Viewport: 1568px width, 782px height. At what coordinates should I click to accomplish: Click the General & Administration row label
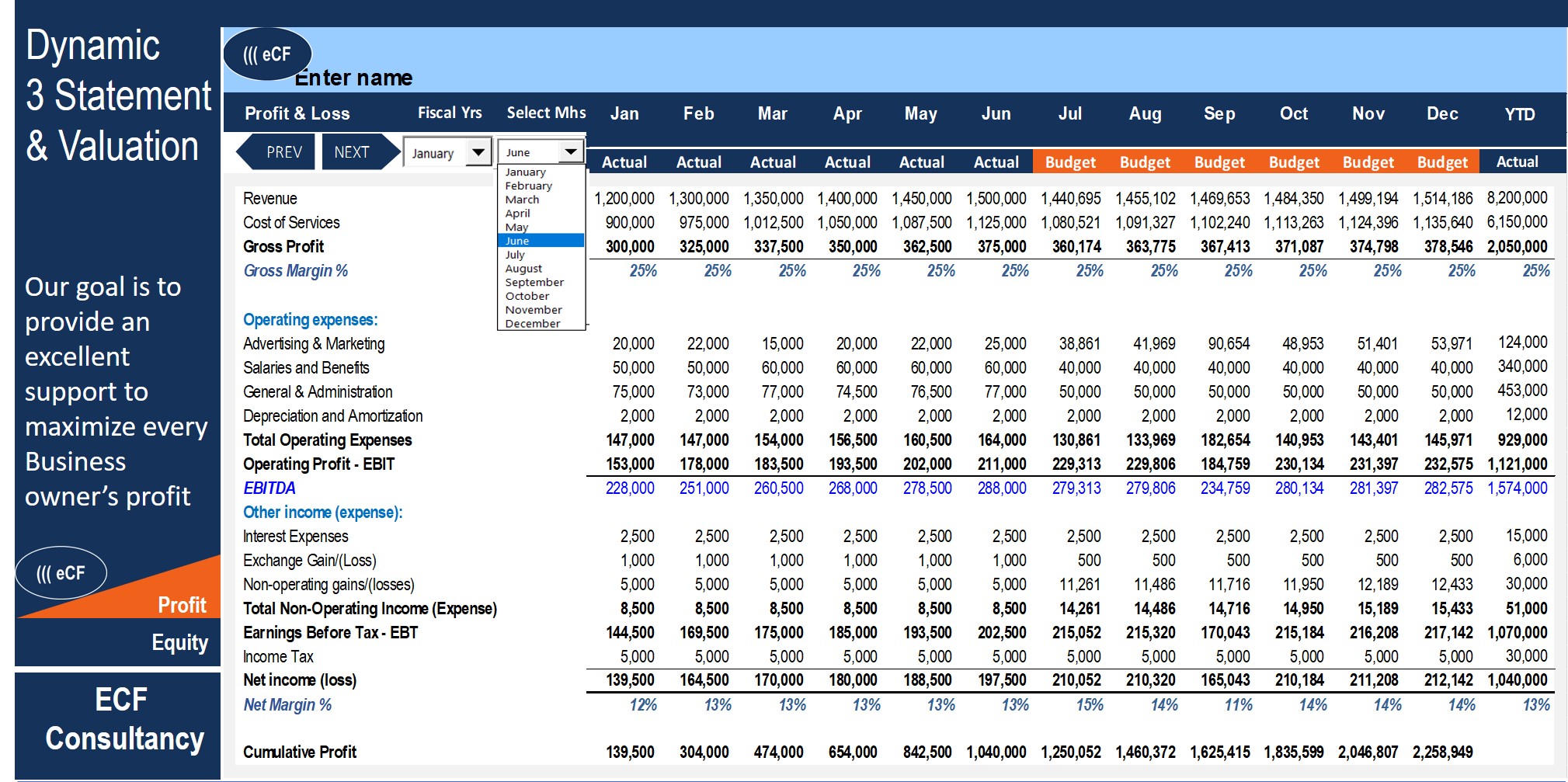point(318,392)
